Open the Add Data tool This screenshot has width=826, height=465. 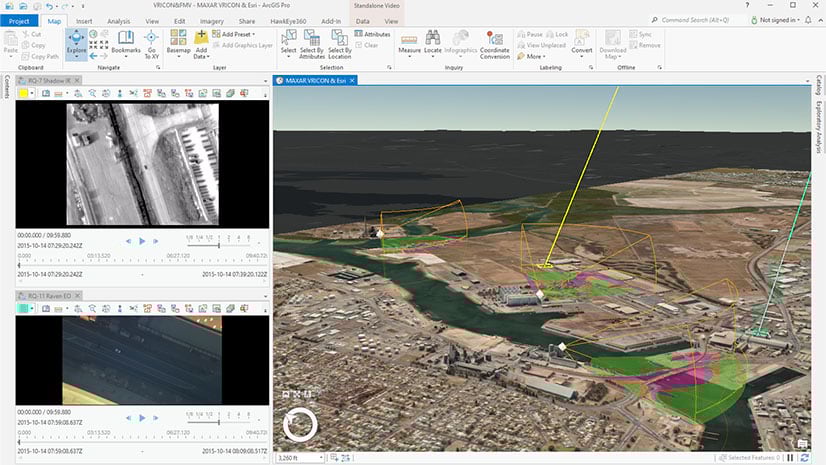pyautogui.click(x=201, y=44)
